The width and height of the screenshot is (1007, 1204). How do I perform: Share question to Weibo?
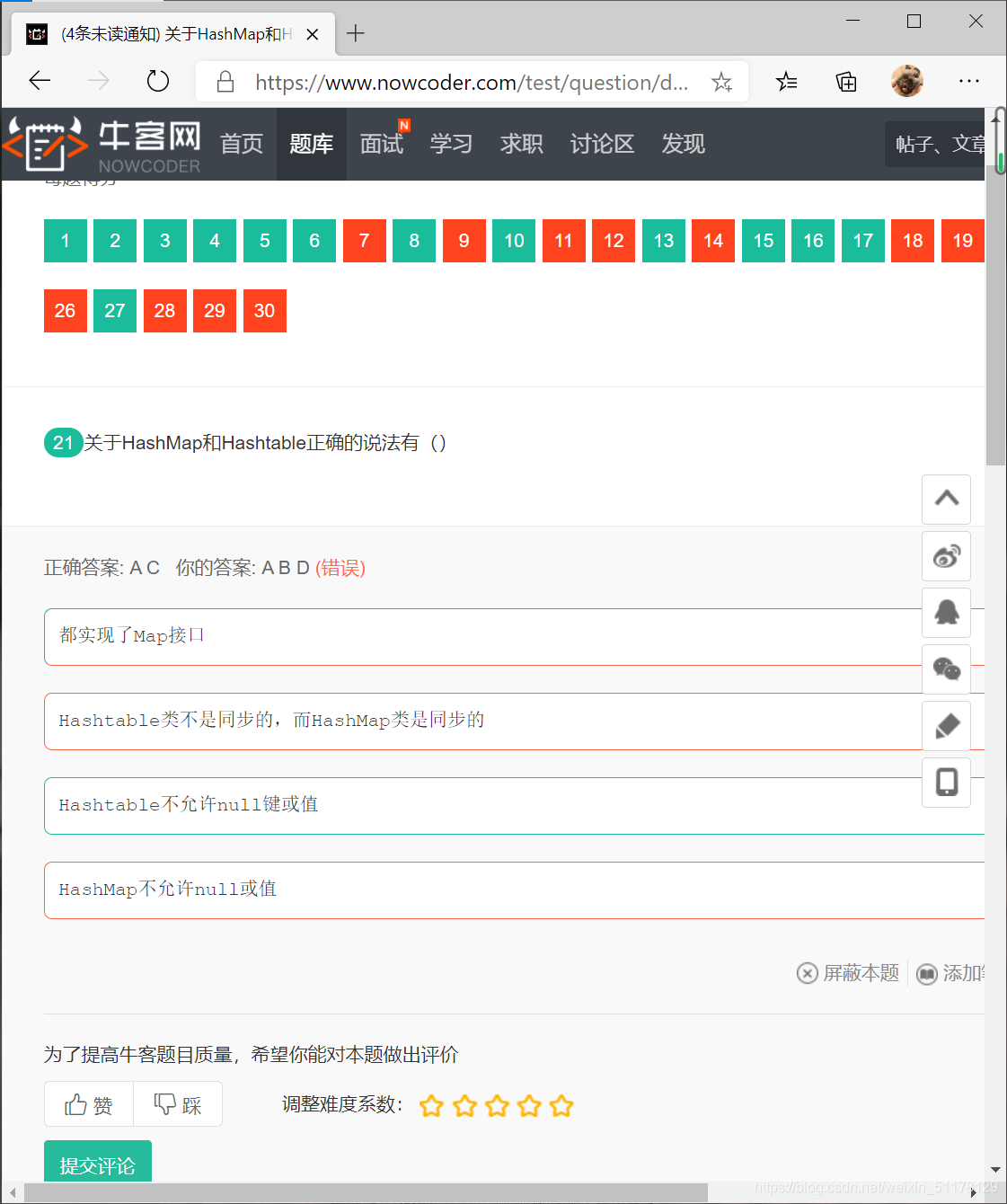947,556
